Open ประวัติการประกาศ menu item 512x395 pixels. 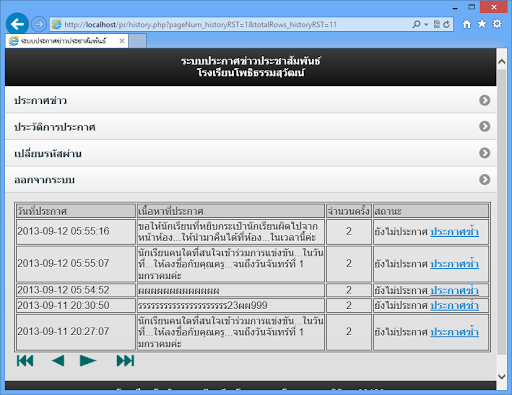[x=251, y=127]
